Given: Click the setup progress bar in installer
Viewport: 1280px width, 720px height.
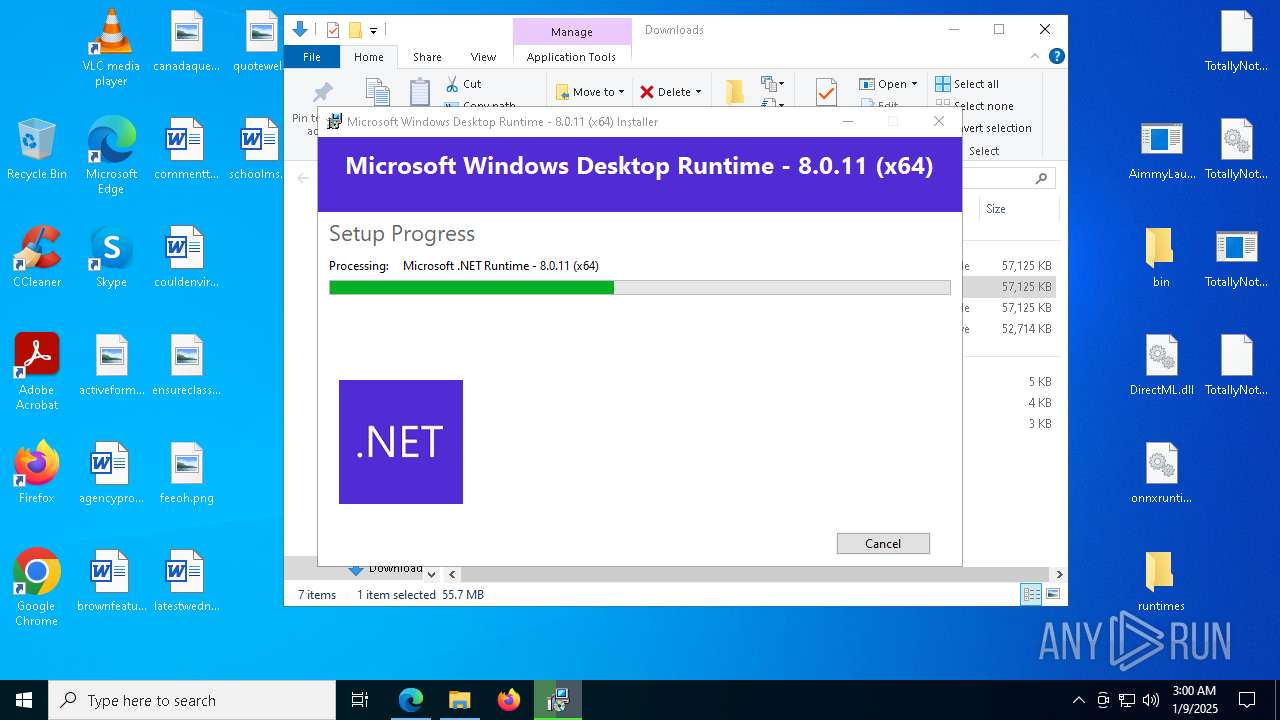Looking at the screenshot, I should tap(639, 287).
